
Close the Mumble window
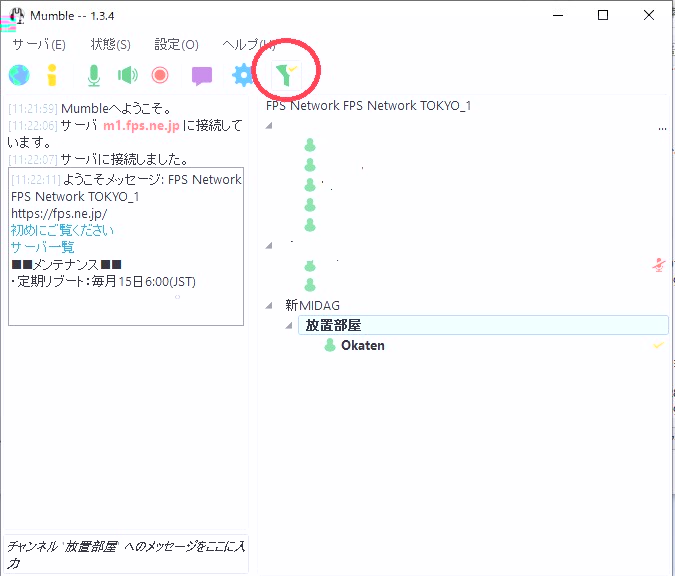(649, 15)
